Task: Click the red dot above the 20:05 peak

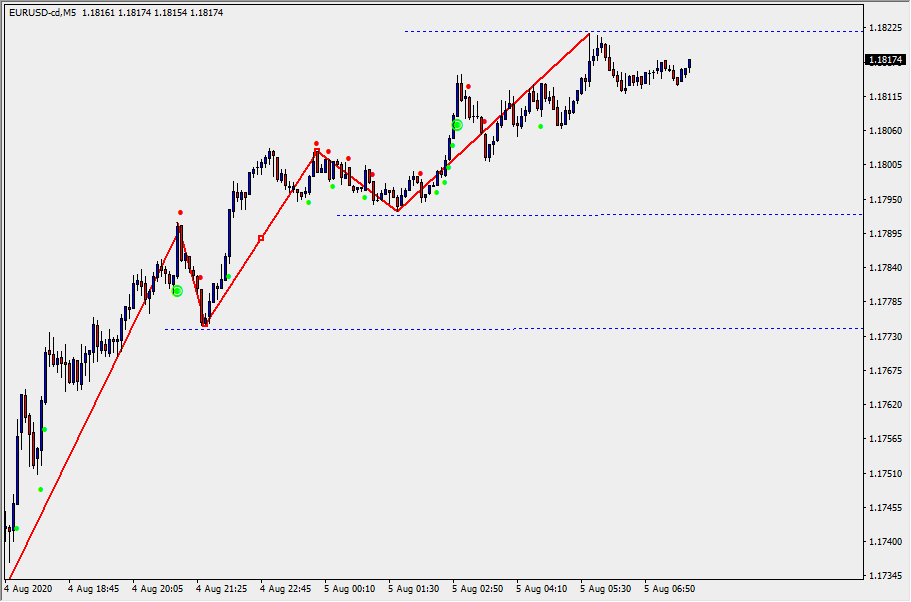Action: tap(181, 212)
